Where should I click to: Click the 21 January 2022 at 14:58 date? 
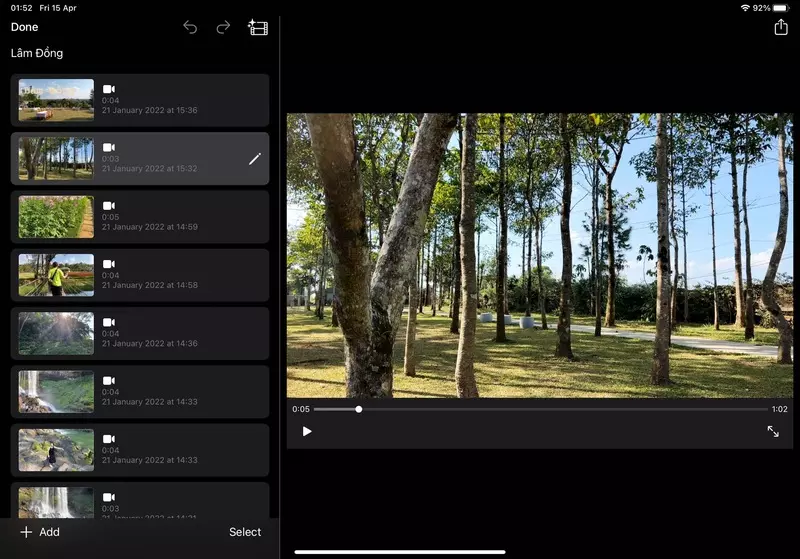[149, 285]
